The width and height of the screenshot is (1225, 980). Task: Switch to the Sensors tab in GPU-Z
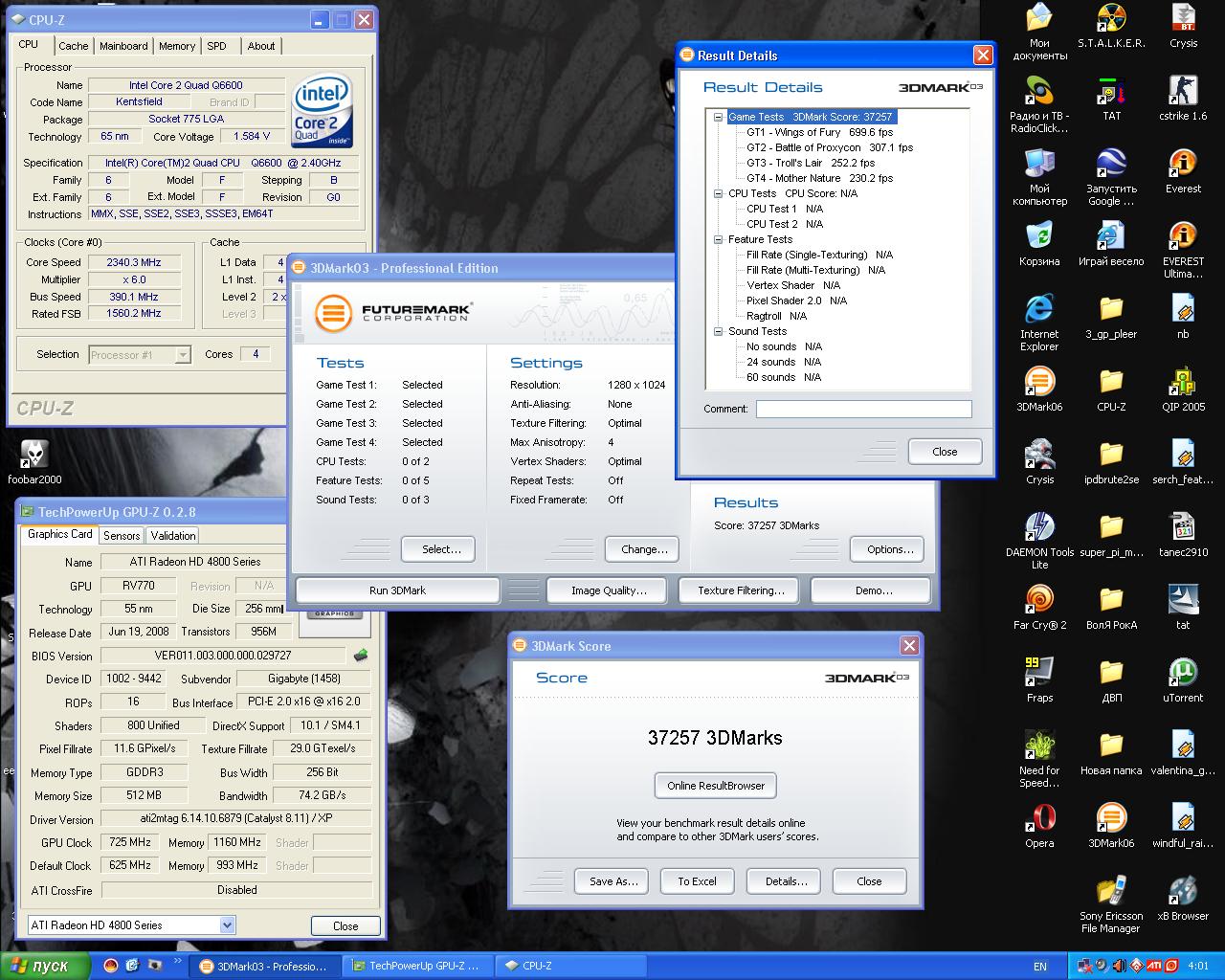click(x=122, y=536)
